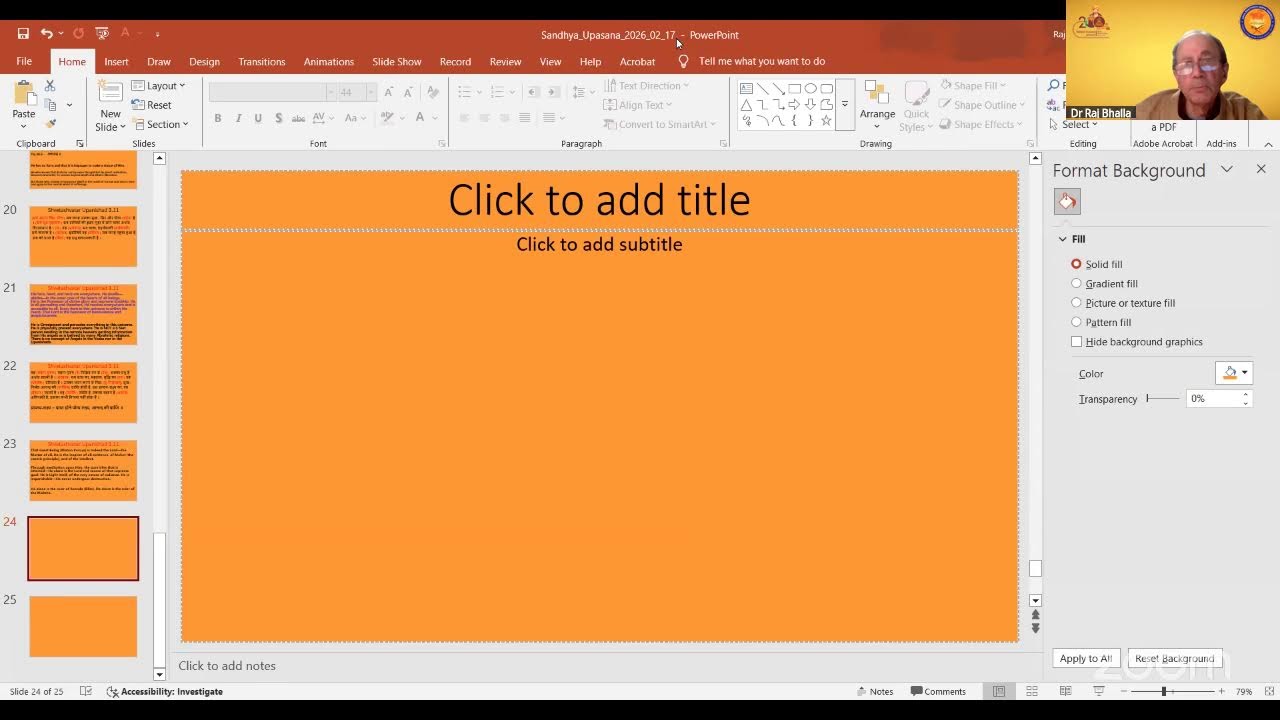Click Reset Background button
Image resolution: width=1280 pixels, height=720 pixels.
pos(1174,659)
